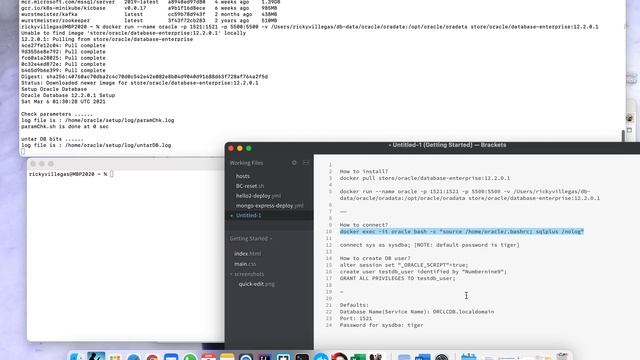Click the highlighted 'docker exec -it oracle' line
Screen dimensions: 640x360
(462, 231)
